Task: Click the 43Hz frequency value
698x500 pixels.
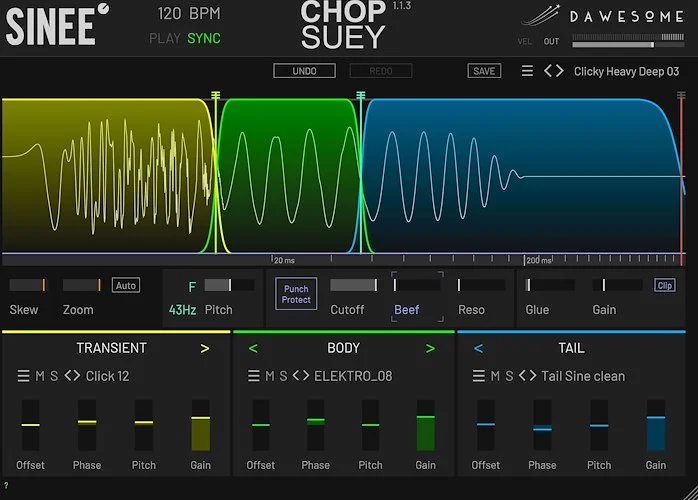Action: pyautogui.click(x=183, y=310)
